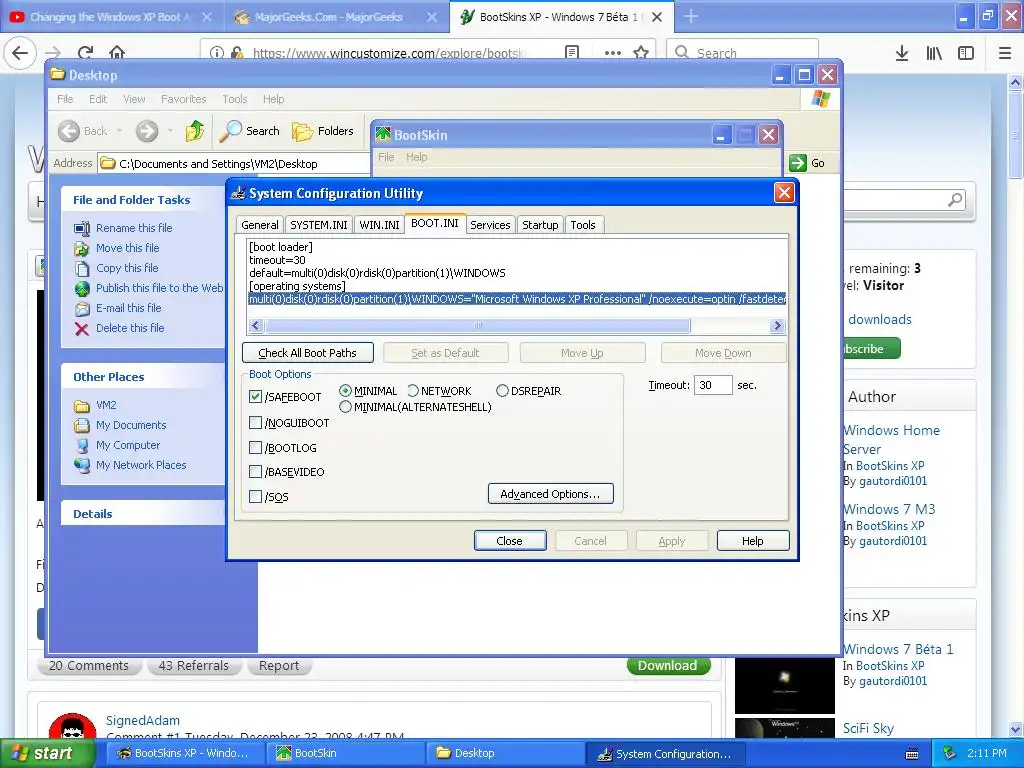Select MINIMAL(ALTERNATESHELL) radio button
Image resolution: width=1024 pixels, height=768 pixels.
tap(345, 407)
